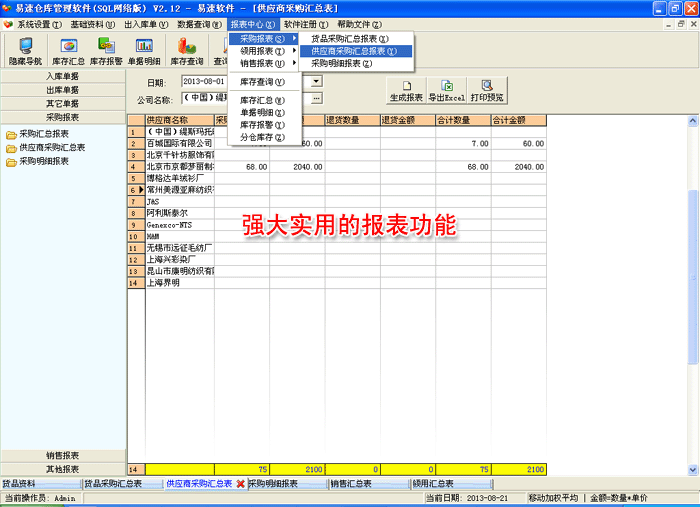This screenshot has width=700, height=507.
Task: Select the 阿利斯泰尔 supplier row
Action: [337, 213]
